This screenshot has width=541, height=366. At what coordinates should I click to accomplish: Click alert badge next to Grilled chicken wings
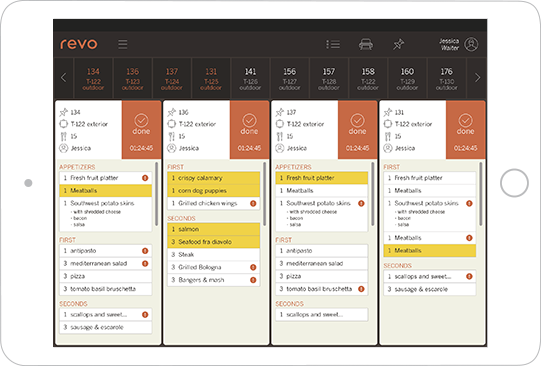point(253,204)
